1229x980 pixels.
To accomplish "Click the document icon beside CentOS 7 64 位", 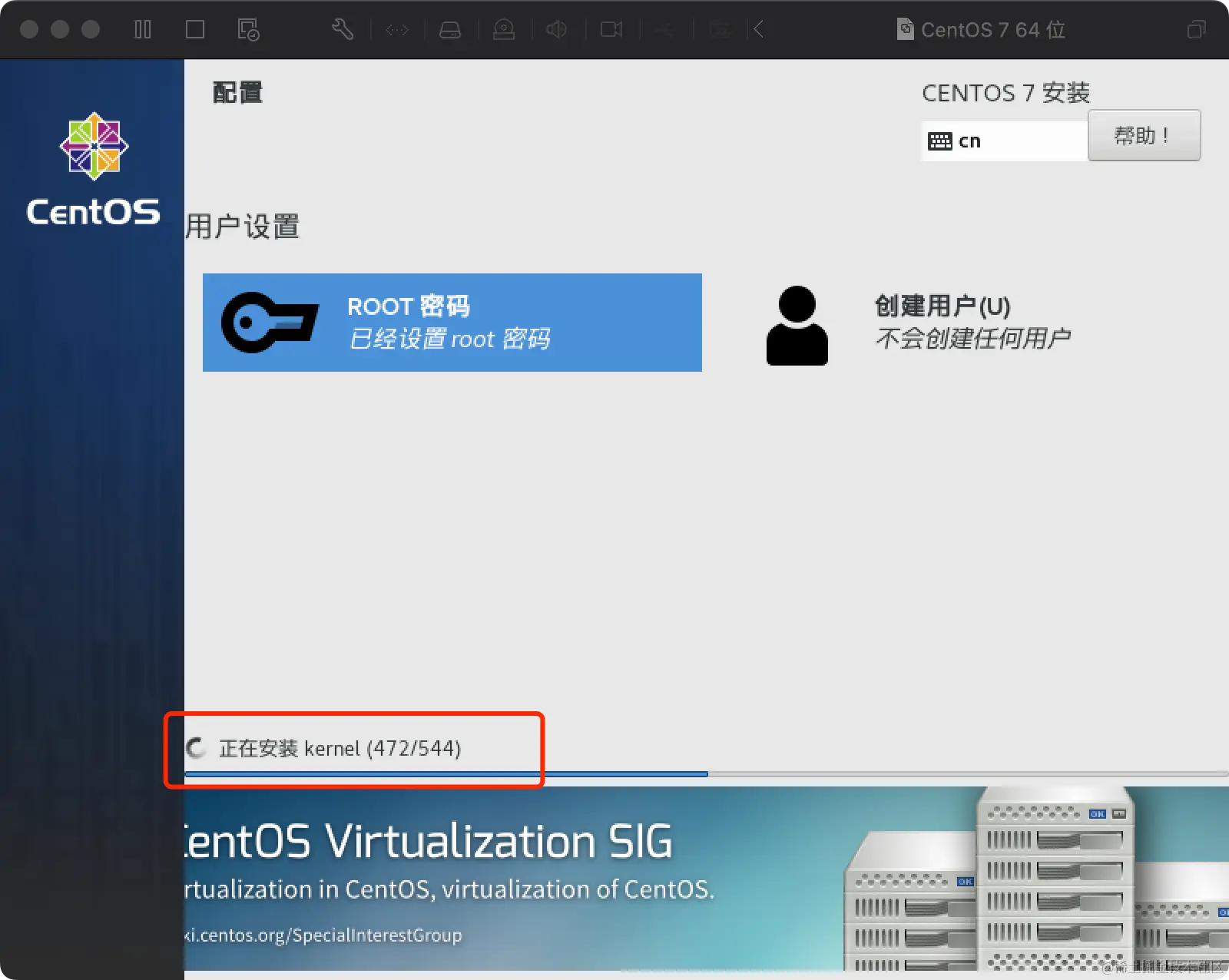I will [906, 29].
